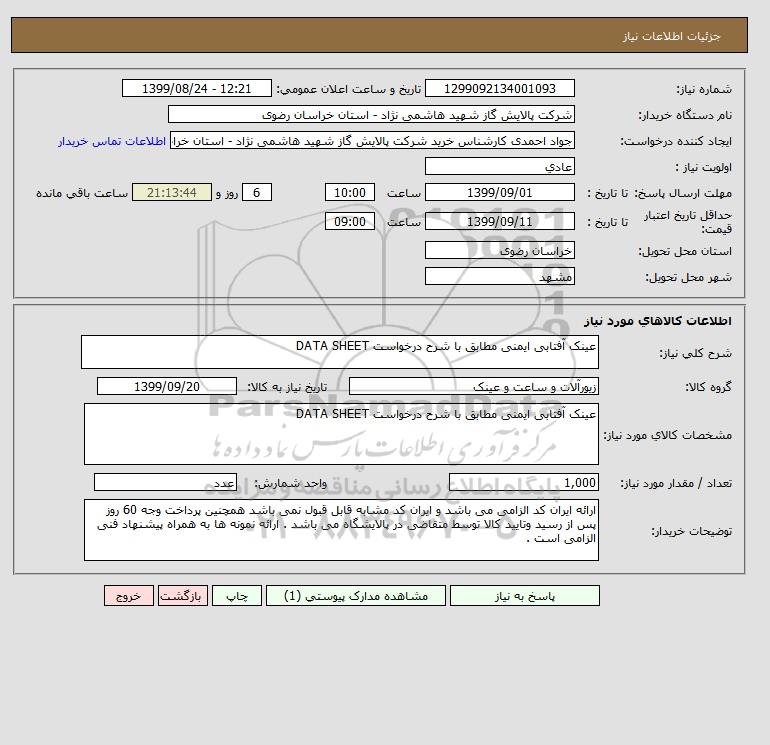Image resolution: width=770 pixels, height=745 pixels.
Task: Click the delivery province field خراسان رضوی
Action: tap(499, 250)
